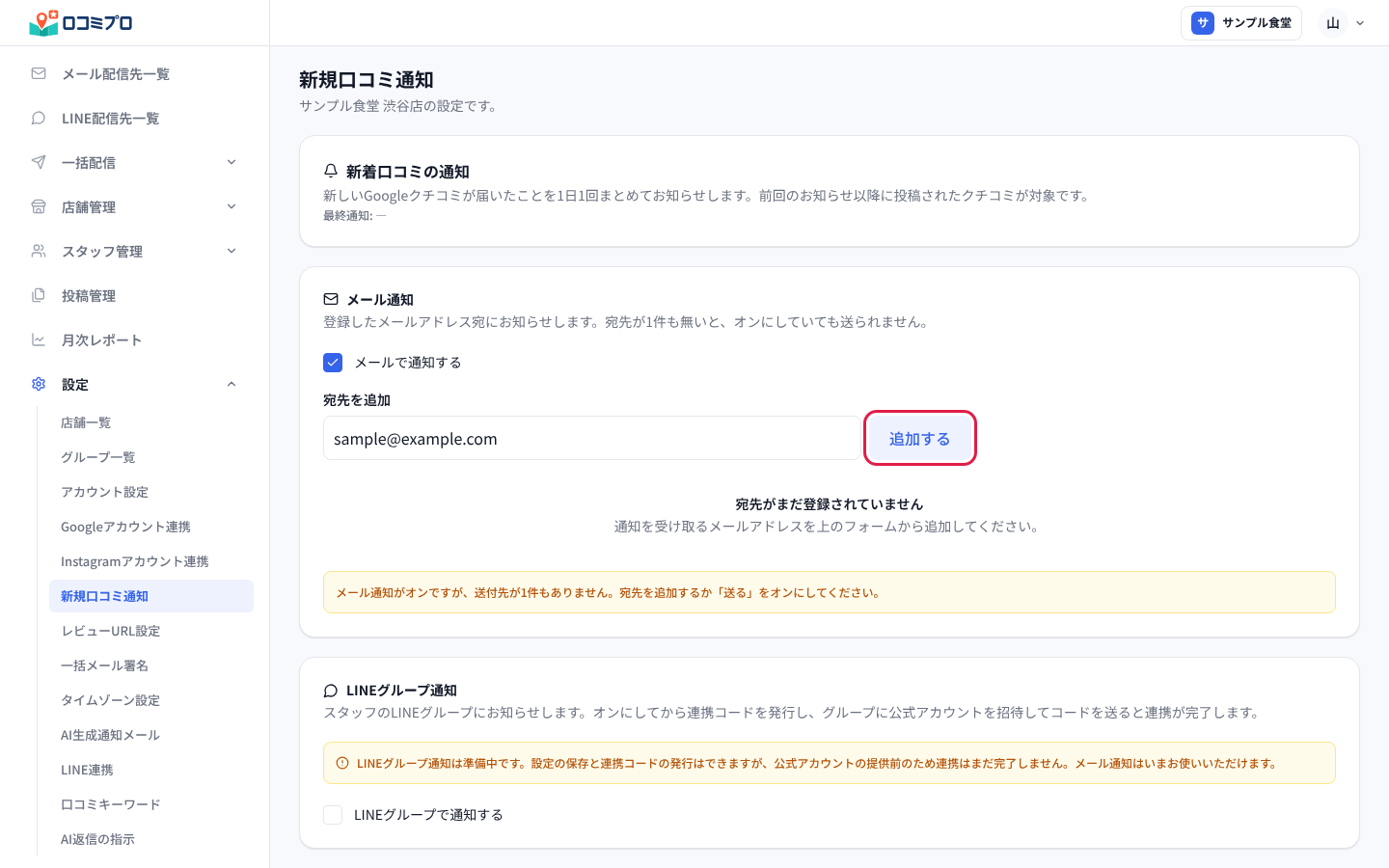Screen dimensions: 1389x868
Task: Click the bell icon next to 新着口コミの通知
Action: 331,171
